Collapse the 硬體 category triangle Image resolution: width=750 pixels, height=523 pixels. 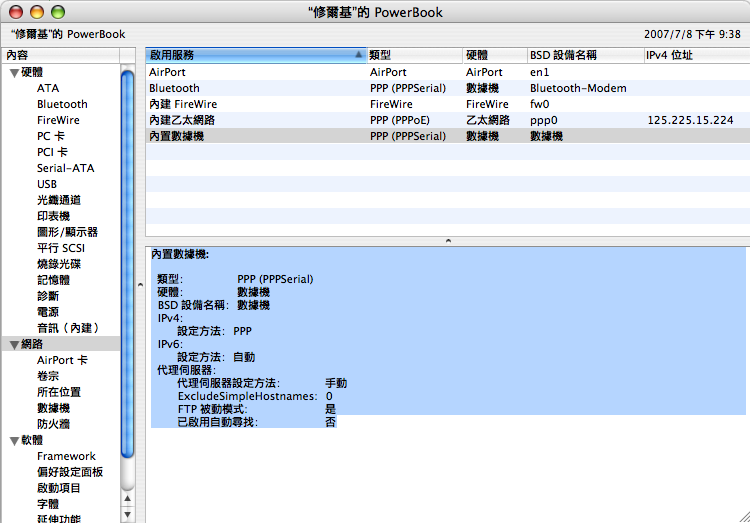coord(14,73)
